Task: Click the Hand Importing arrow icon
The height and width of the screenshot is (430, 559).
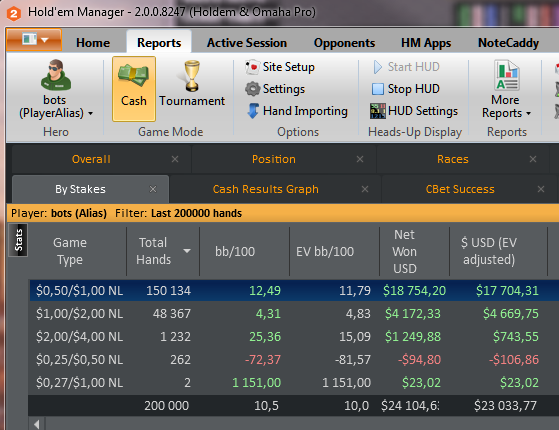Action: [x=253, y=111]
